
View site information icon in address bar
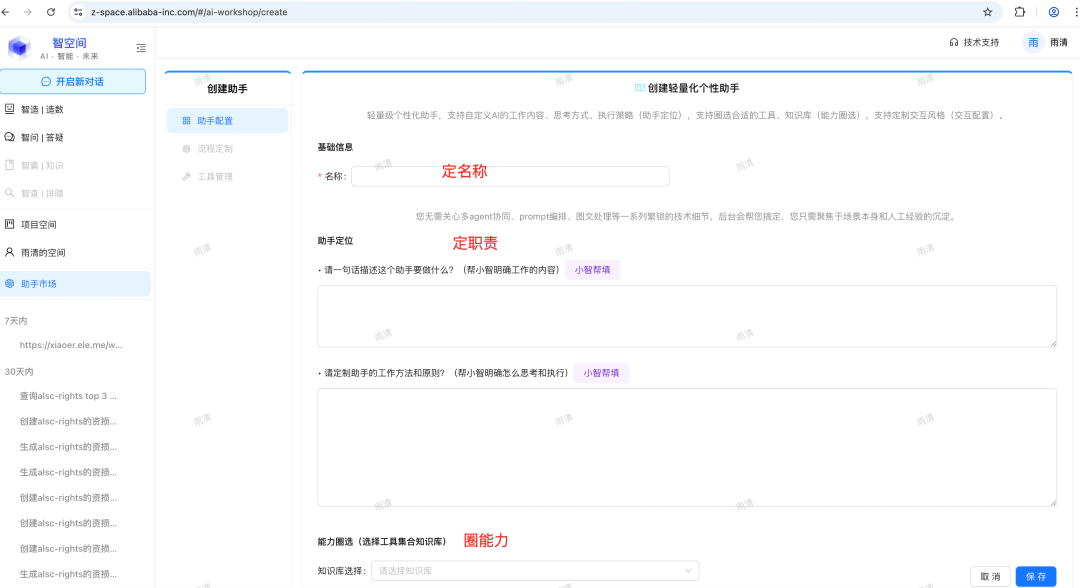[x=78, y=12]
